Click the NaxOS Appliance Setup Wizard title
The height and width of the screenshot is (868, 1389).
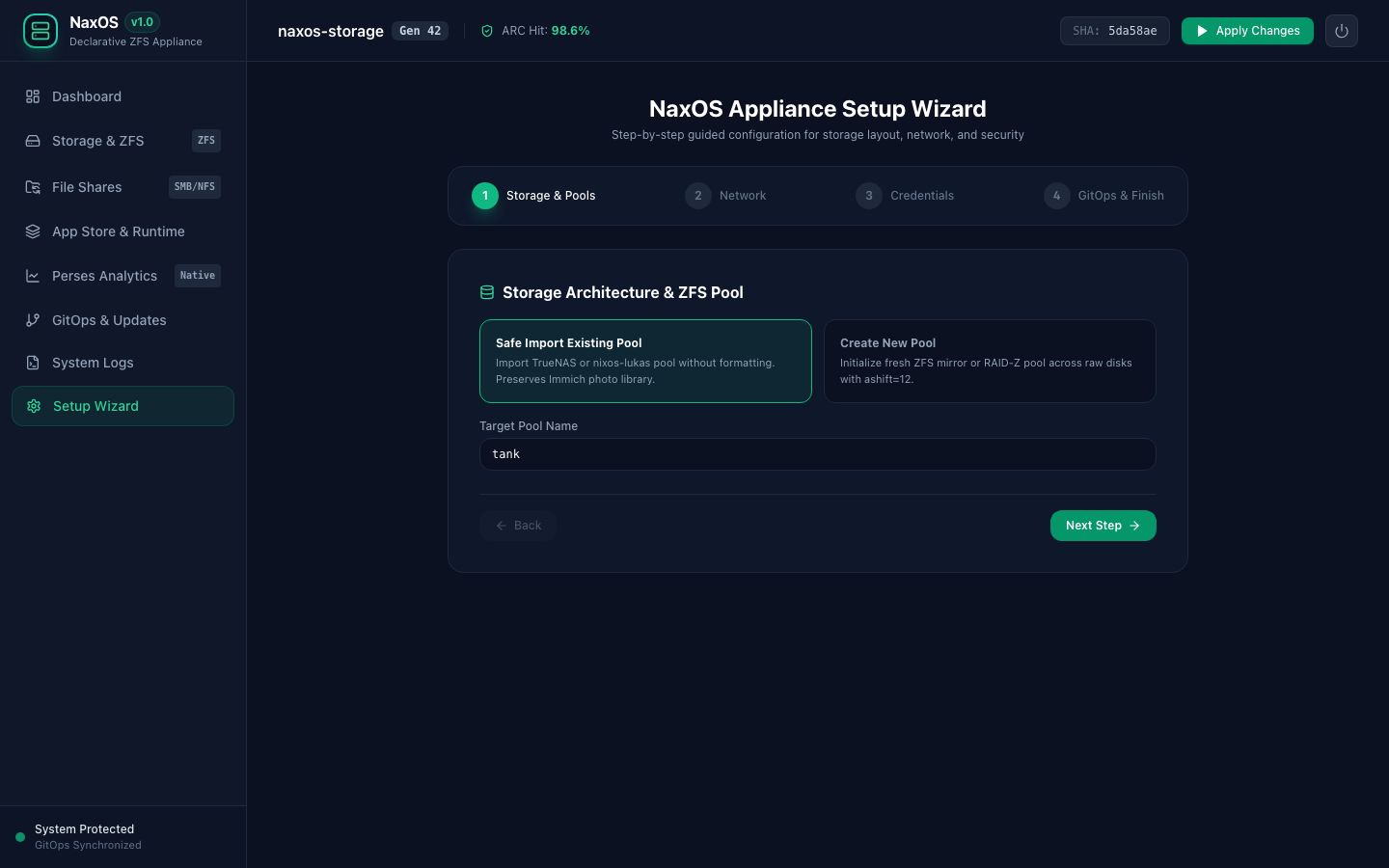pos(818,109)
